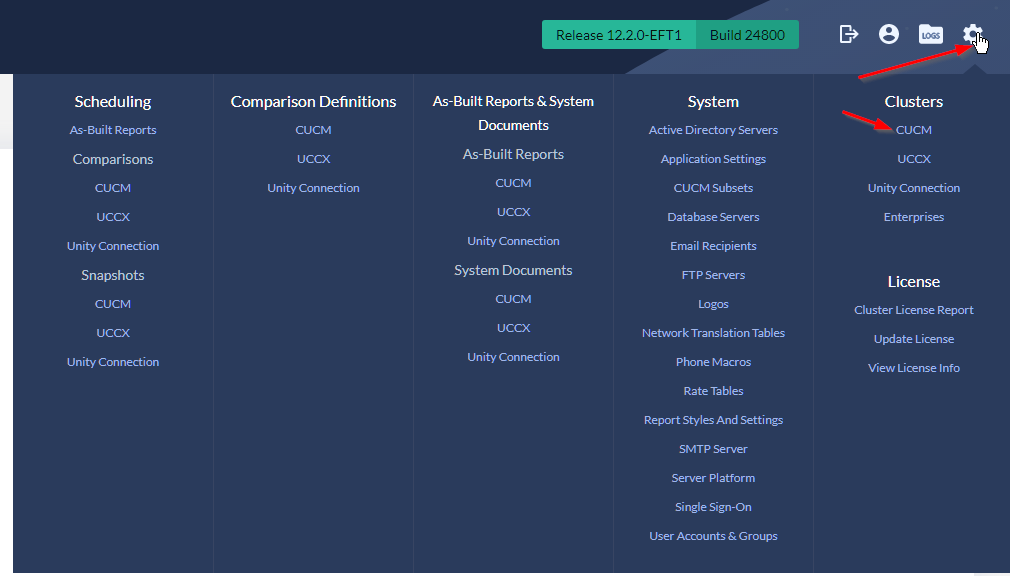Open CUCM under Scheduling Comparisons

pyautogui.click(x=113, y=187)
